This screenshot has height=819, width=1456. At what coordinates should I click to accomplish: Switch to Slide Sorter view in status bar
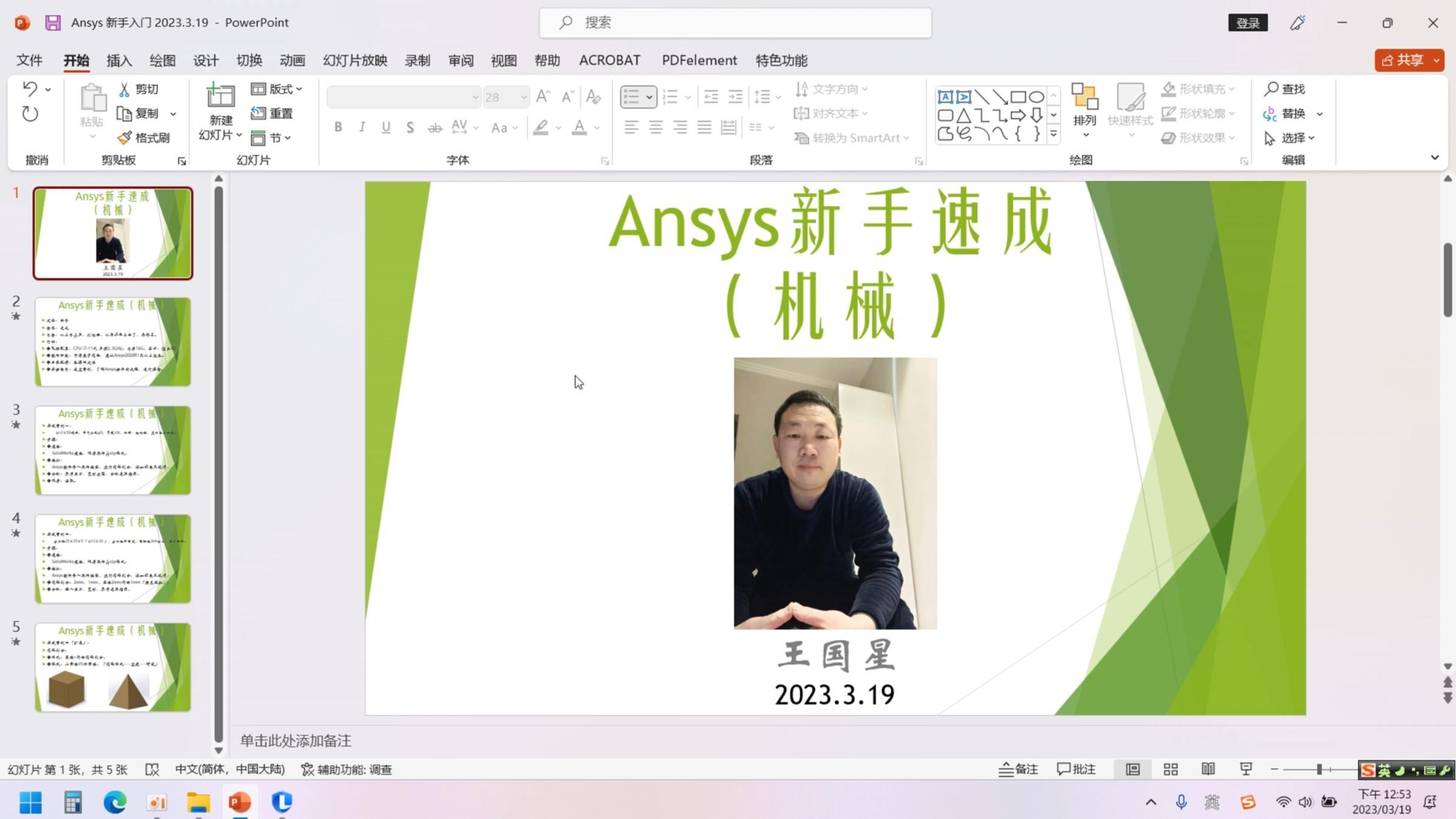click(x=1170, y=769)
